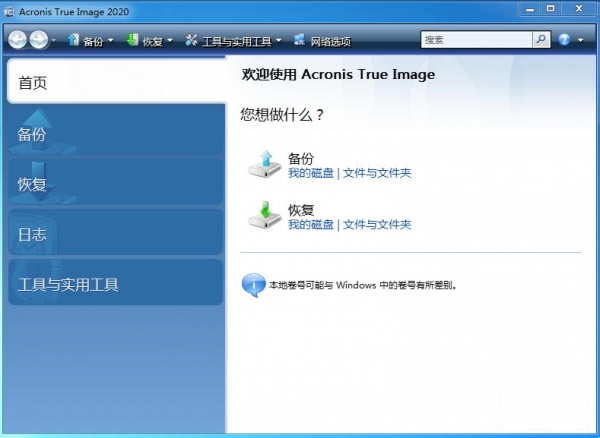Expand the 恢复 toolbar dropdown arrow
600x438 pixels.
(170, 40)
